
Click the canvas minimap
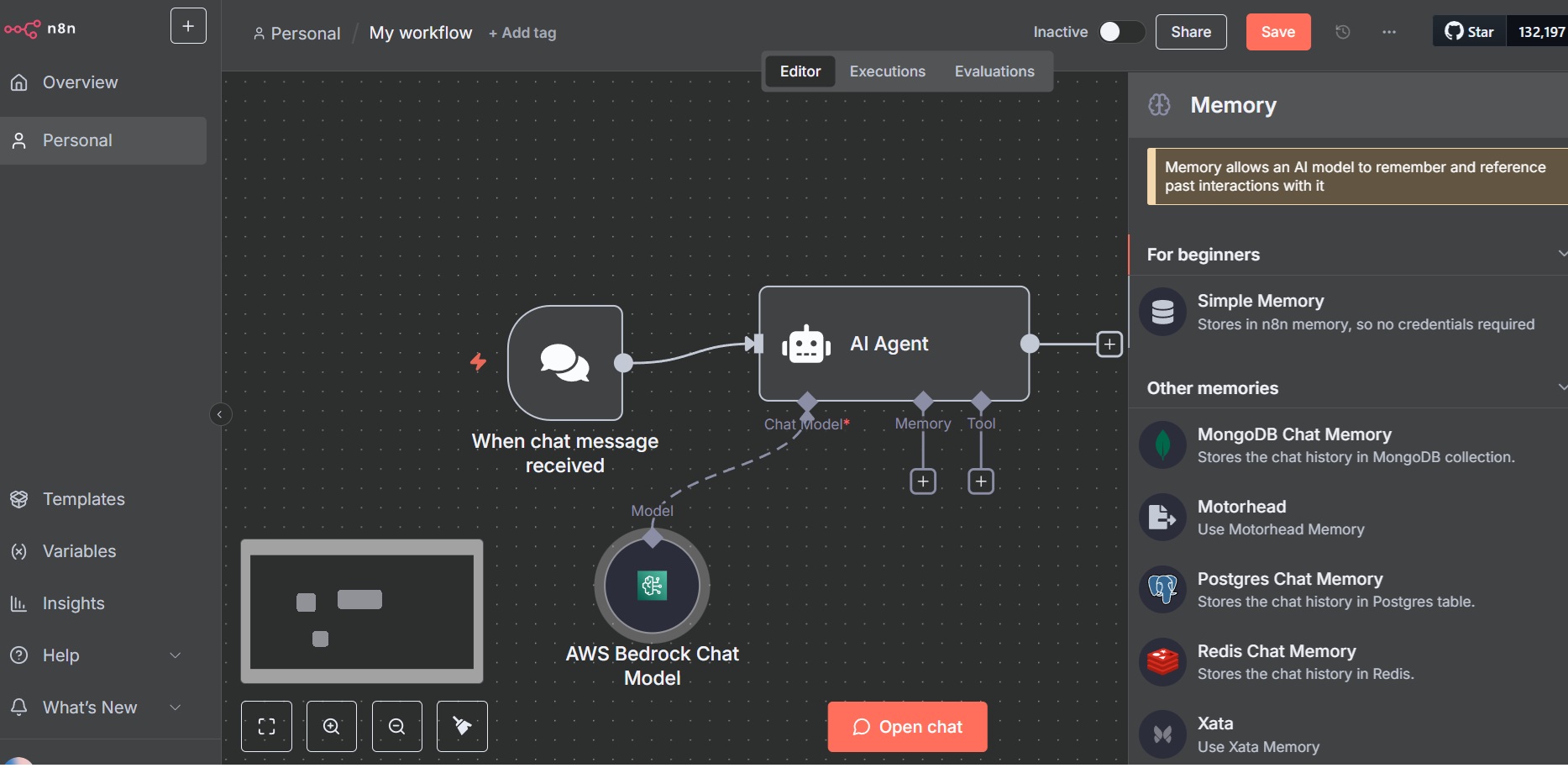(362, 611)
